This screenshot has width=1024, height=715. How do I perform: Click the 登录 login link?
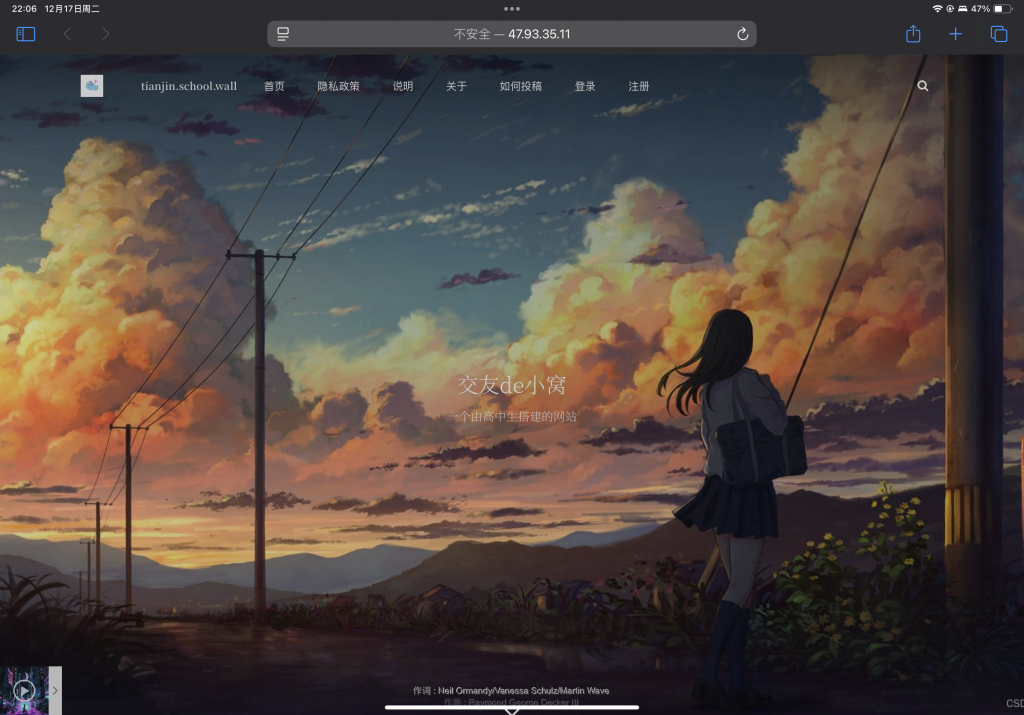tap(585, 86)
